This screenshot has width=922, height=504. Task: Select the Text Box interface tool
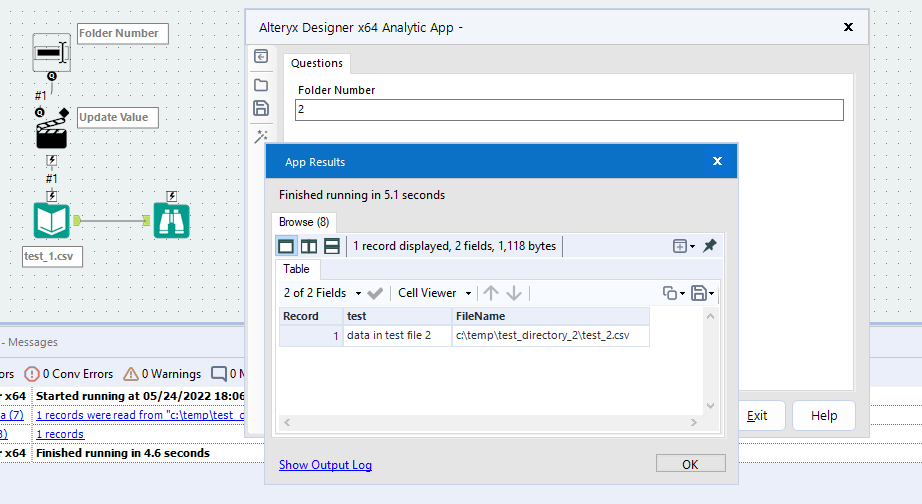(51, 51)
